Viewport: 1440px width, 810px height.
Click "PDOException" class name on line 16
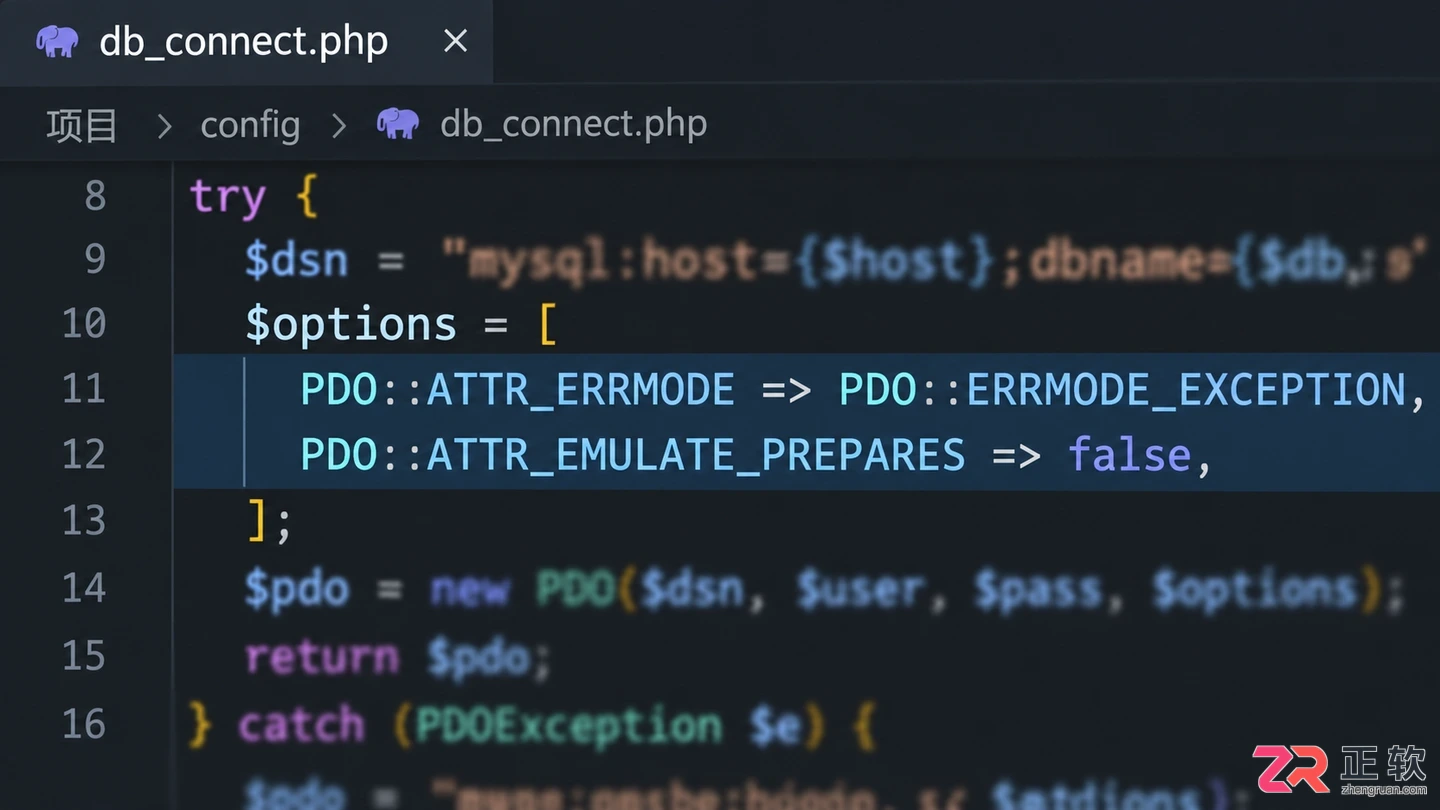pyautogui.click(x=568, y=726)
